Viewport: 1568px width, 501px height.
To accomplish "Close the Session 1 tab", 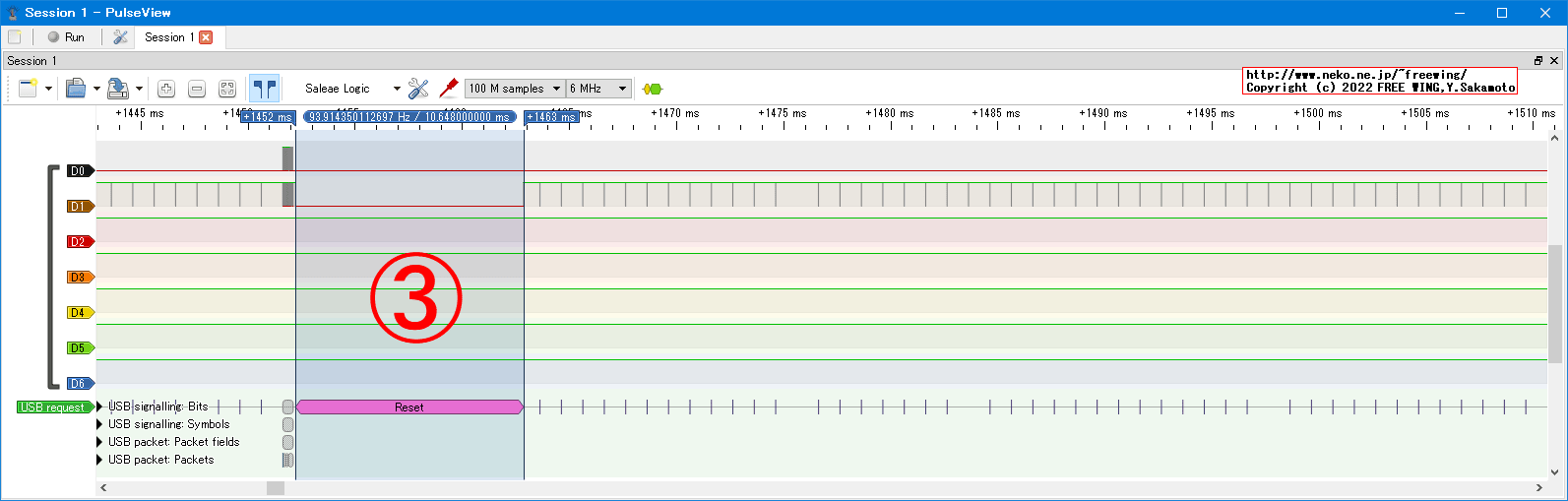I will [x=206, y=37].
